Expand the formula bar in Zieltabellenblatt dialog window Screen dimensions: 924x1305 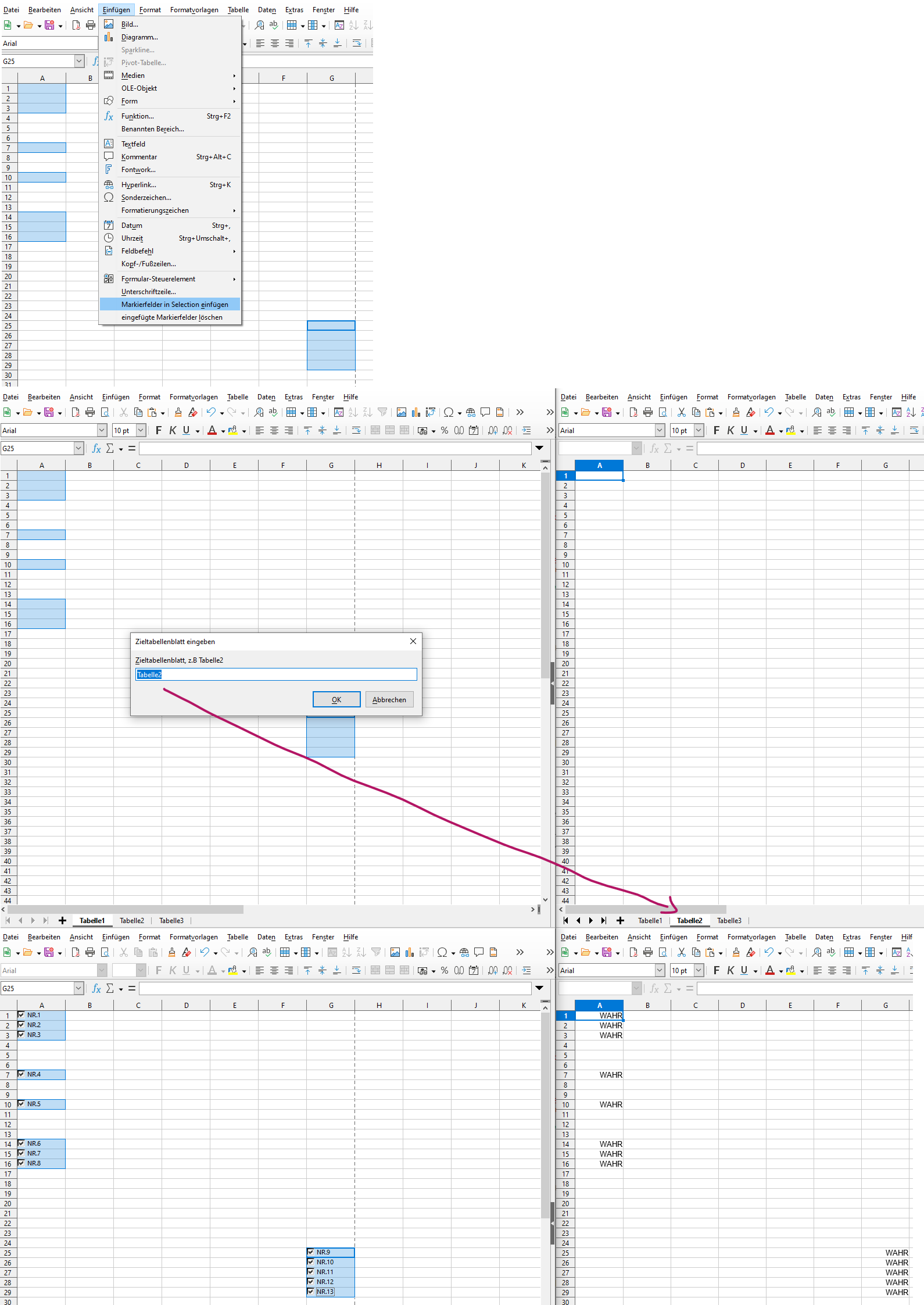coord(539,448)
